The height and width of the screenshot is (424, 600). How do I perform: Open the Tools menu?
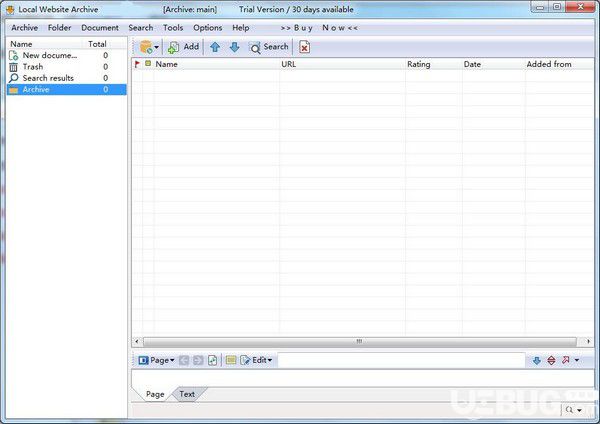click(x=173, y=28)
